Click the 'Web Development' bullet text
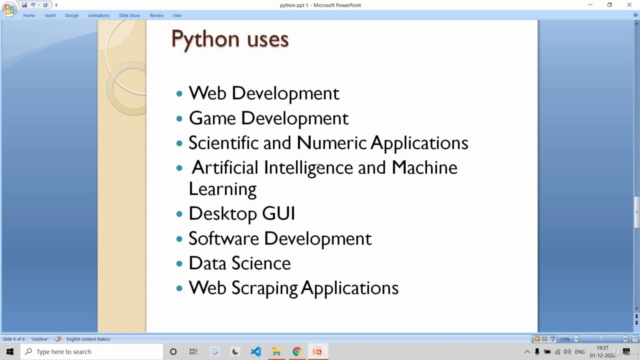The image size is (640, 360). [x=264, y=93]
